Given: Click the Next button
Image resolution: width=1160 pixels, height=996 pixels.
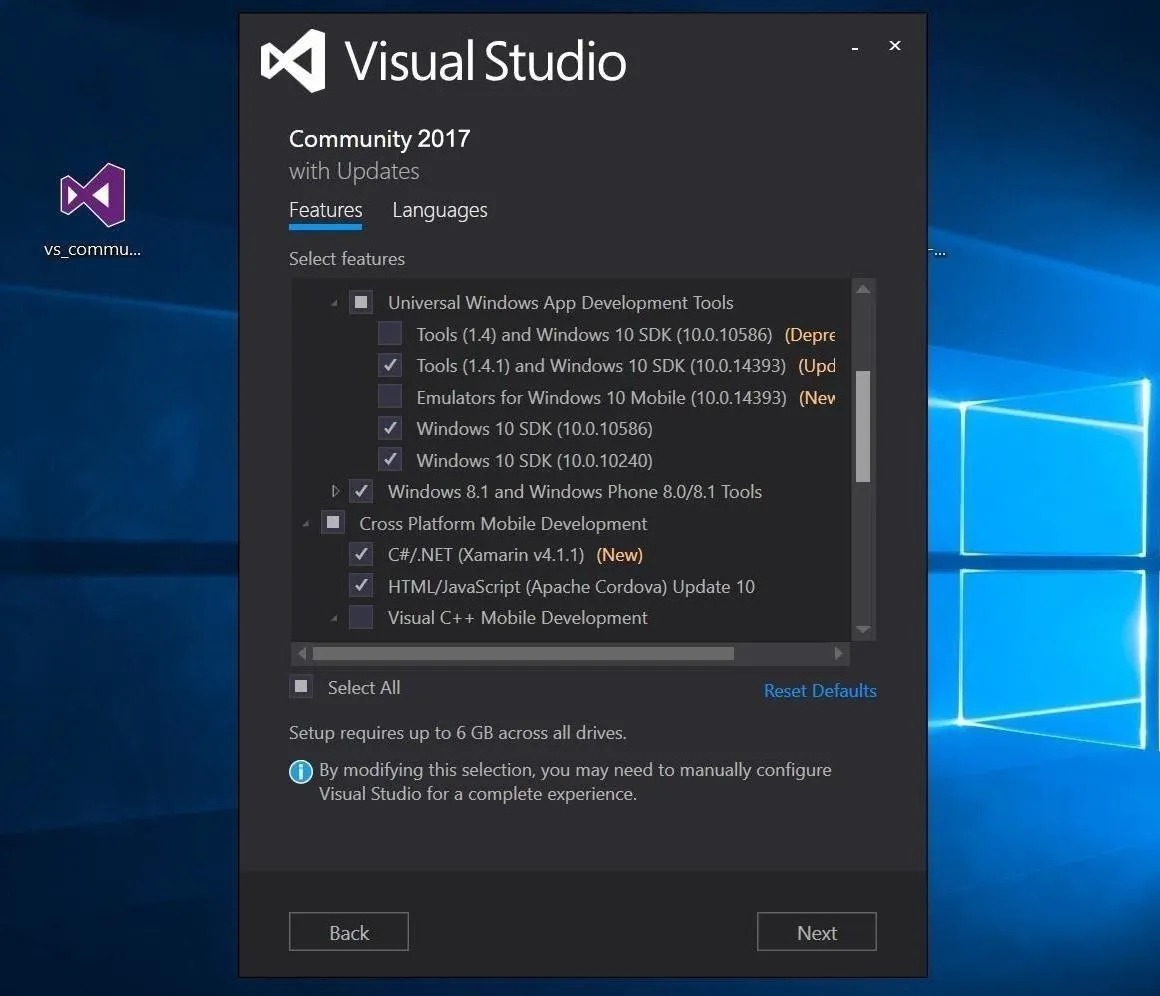Looking at the screenshot, I should click(817, 932).
